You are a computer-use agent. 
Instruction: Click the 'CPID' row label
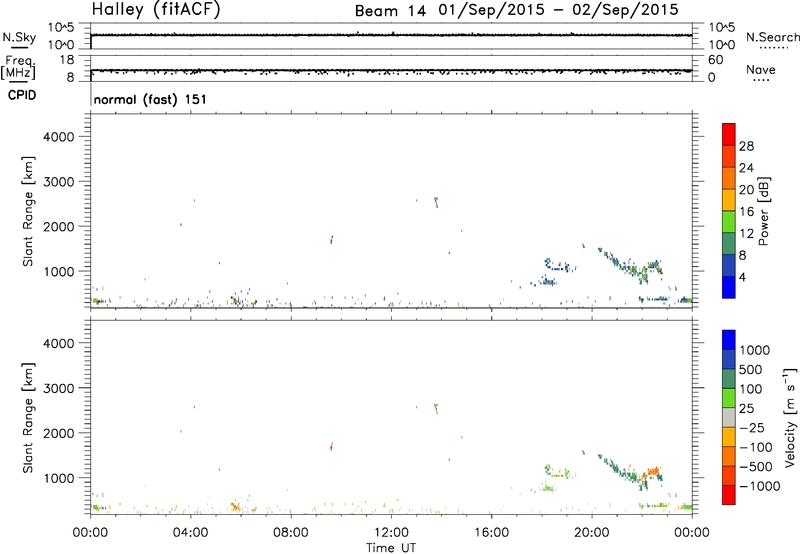(x=22, y=95)
